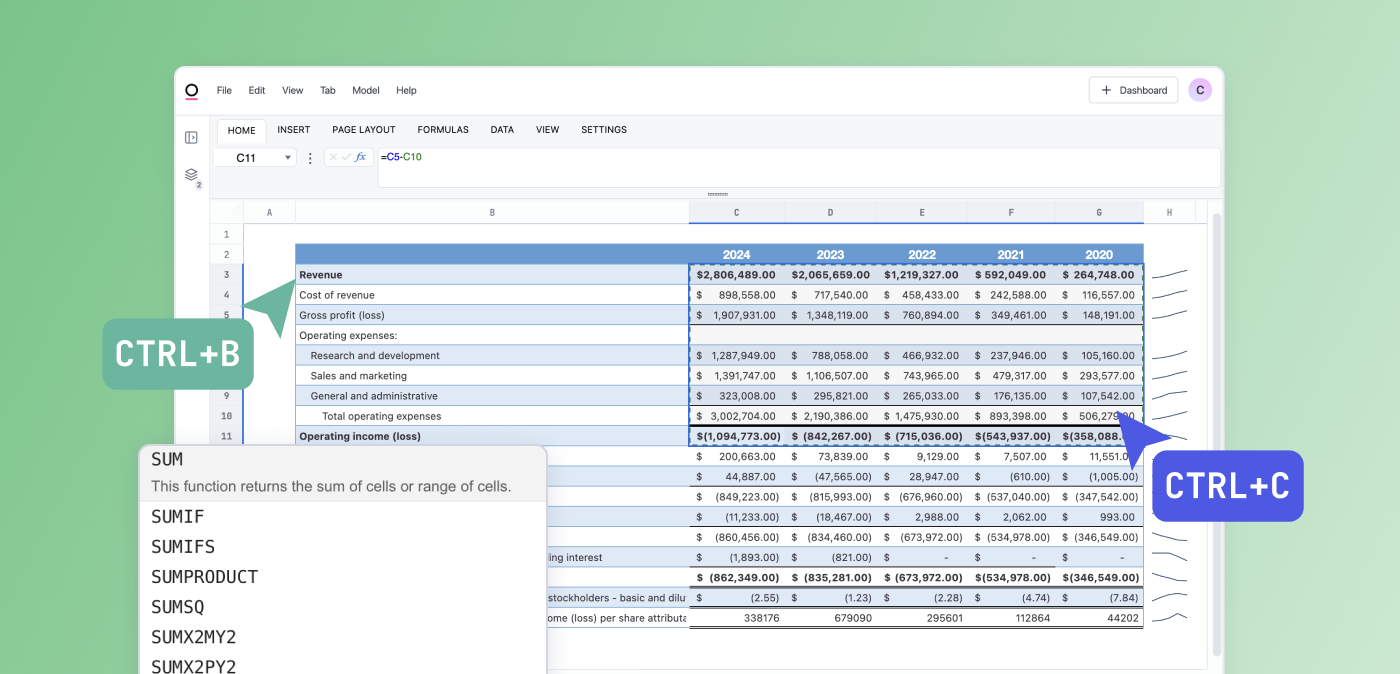Open the layers stack icon
Screen dimensions: 1400x674
191,175
